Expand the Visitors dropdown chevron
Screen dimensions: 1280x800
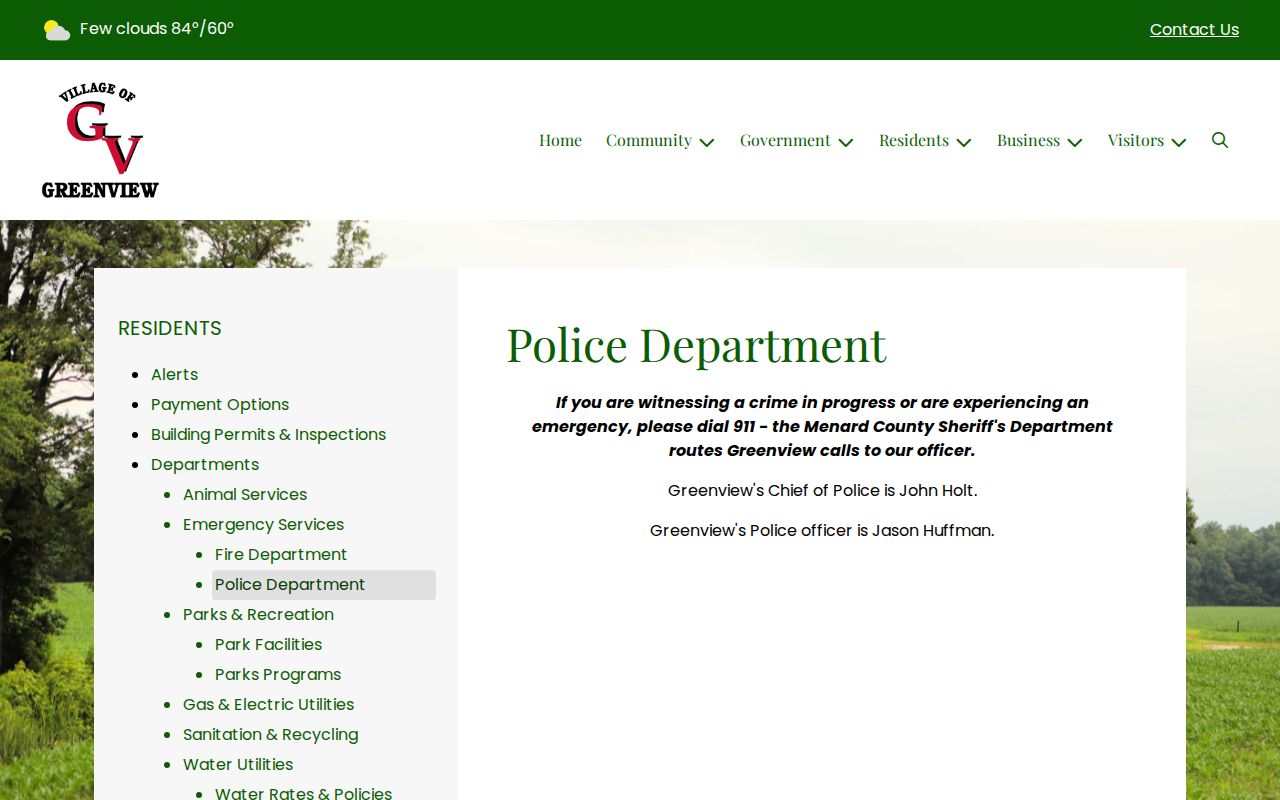[1179, 142]
